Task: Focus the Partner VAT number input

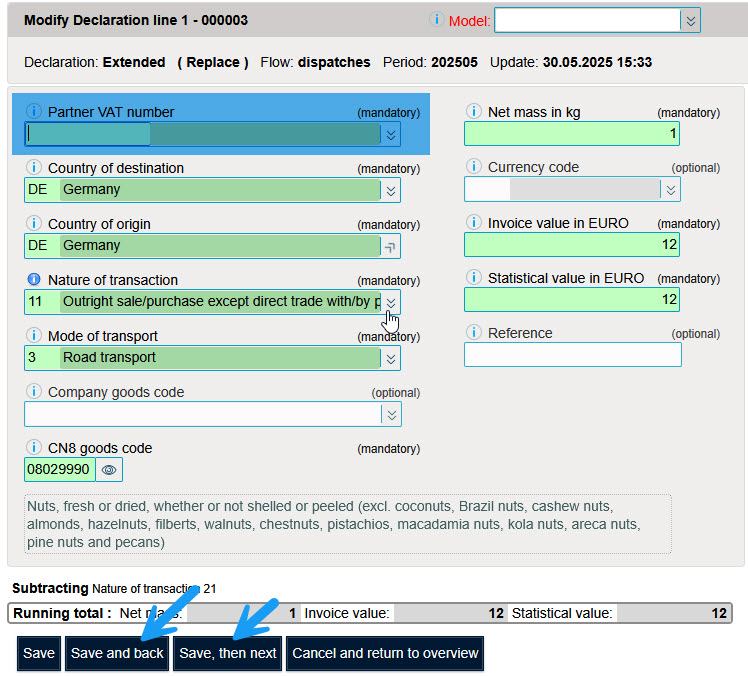Action: pyautogui.click(x=203, y=135)
